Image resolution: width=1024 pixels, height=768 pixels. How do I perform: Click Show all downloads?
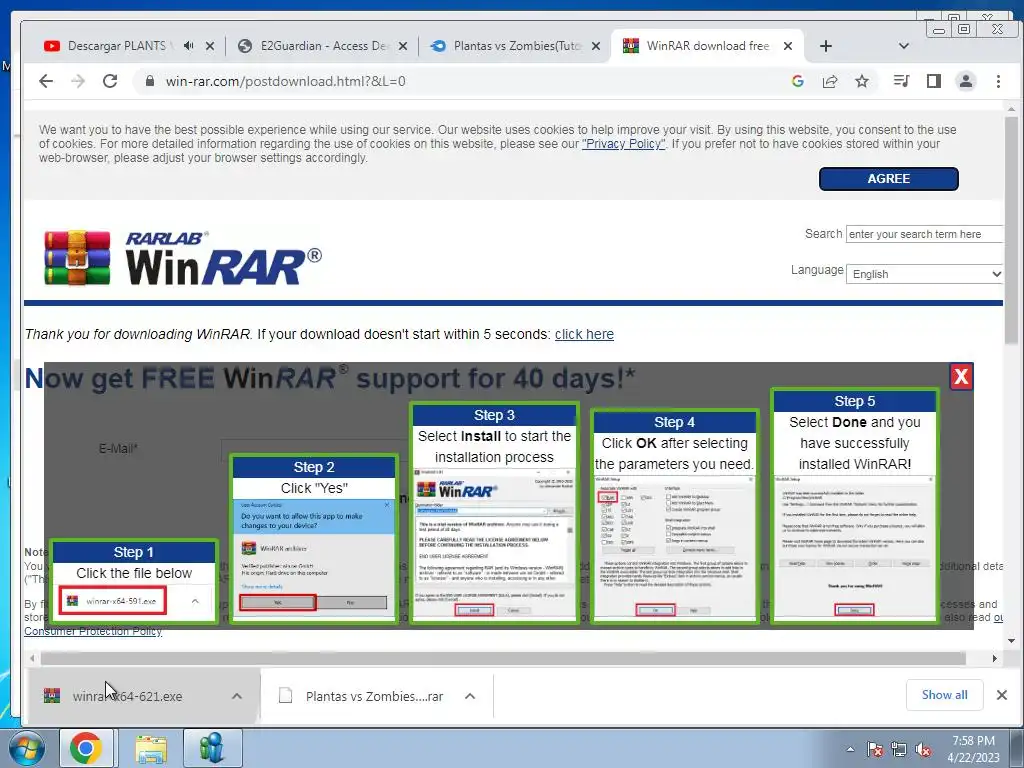944,695
